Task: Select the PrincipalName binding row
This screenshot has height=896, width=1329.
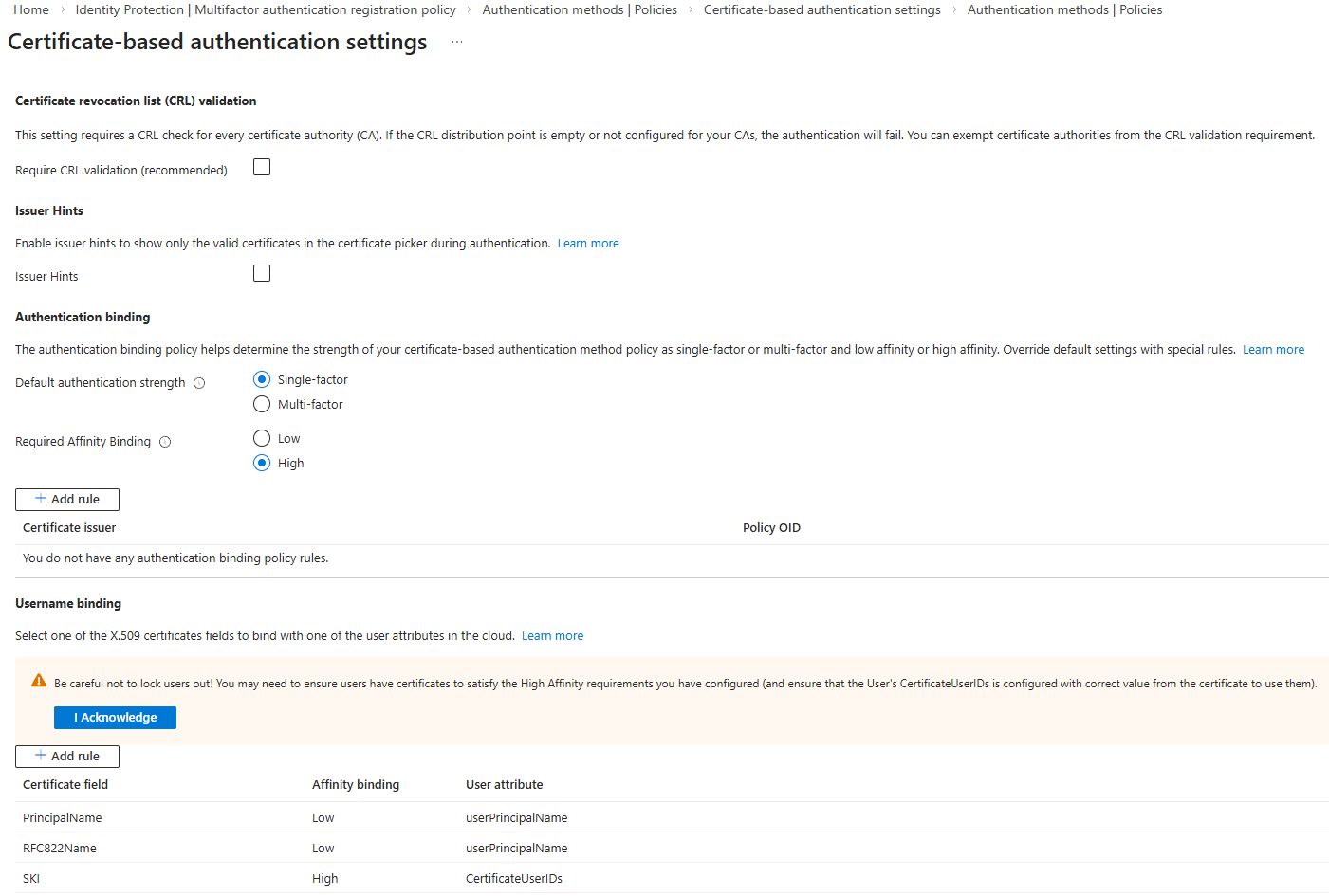Action: 63,818
